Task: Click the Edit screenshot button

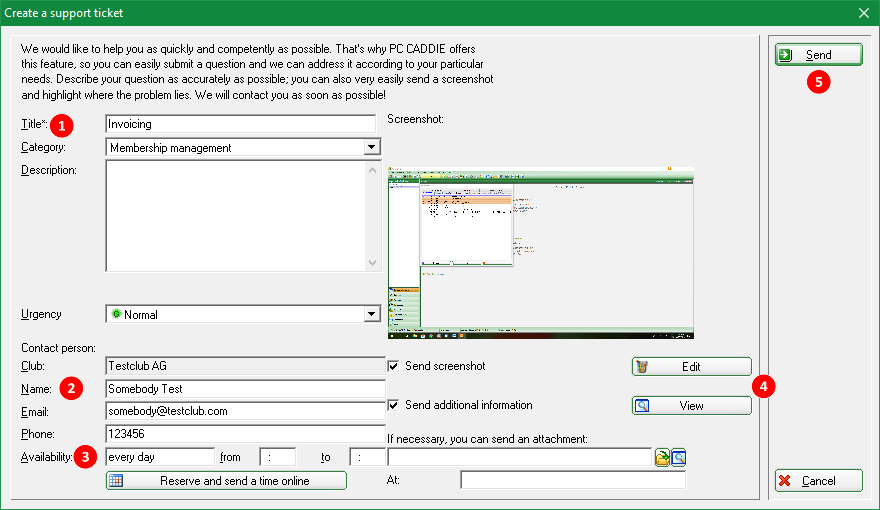Action: click(691, 367)
